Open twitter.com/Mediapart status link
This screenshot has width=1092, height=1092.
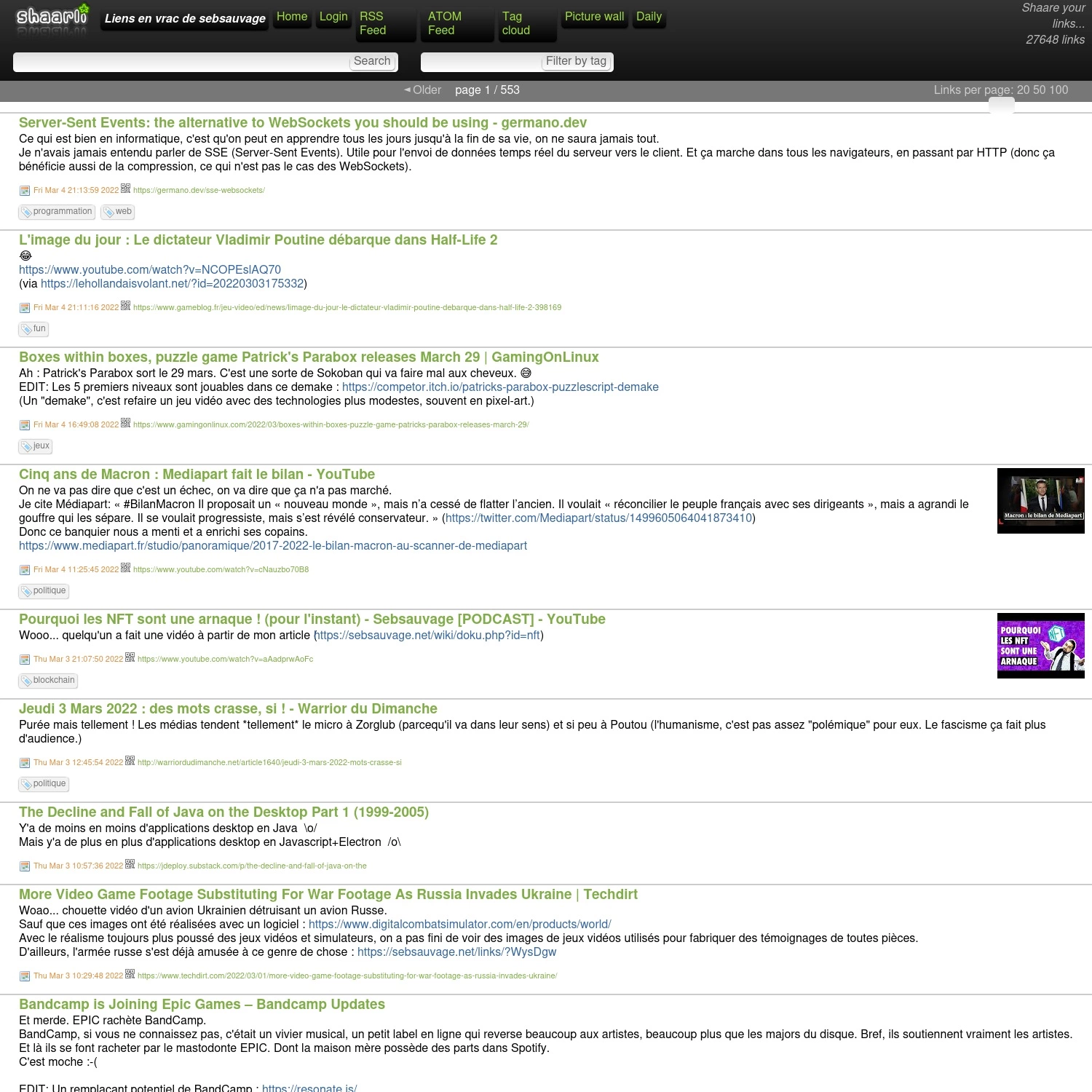[x=598, y=518]
